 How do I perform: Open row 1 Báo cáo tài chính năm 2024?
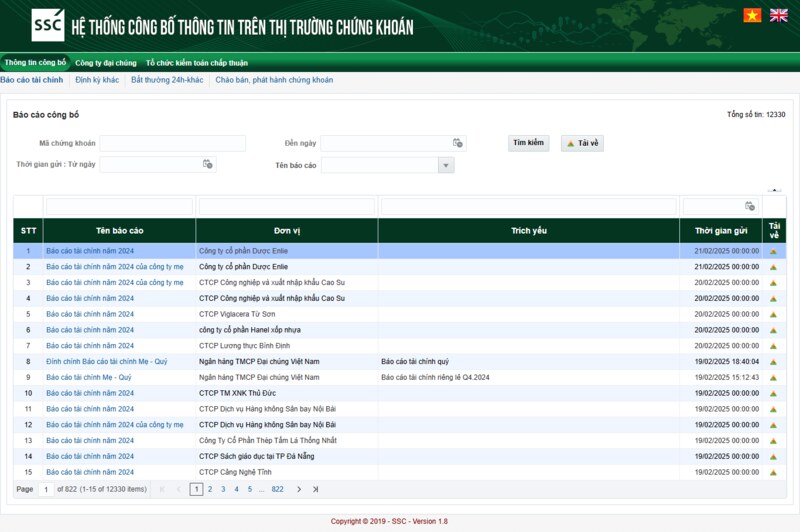(90, 251)
